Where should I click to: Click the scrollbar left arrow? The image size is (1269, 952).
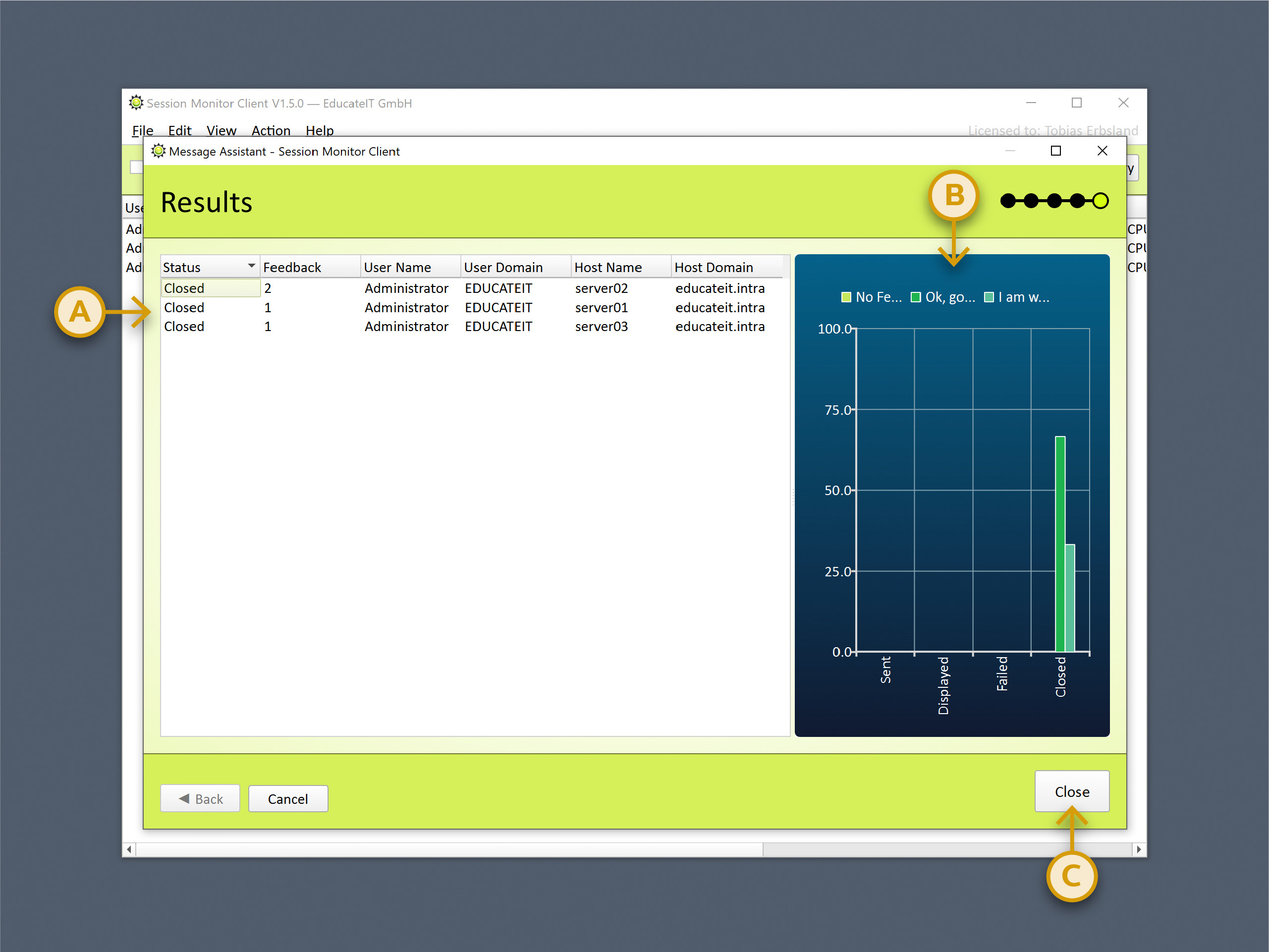[129, 849]
